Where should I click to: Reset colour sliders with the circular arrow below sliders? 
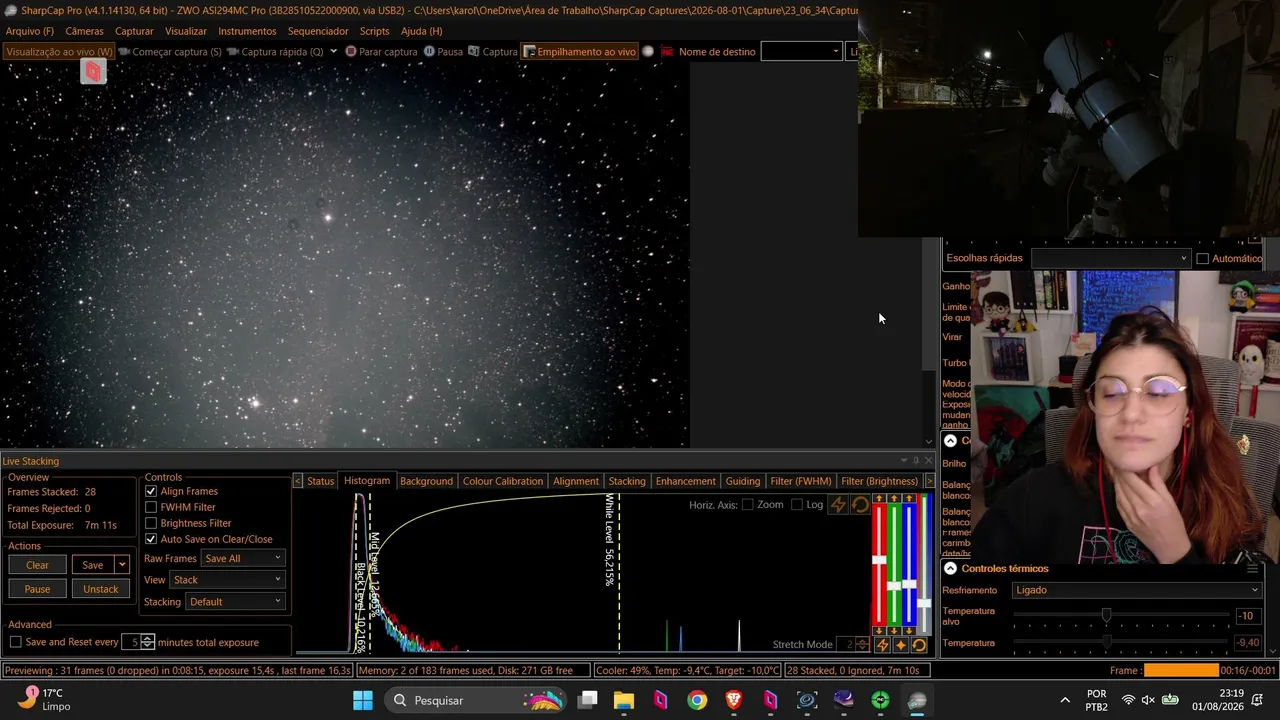point(919,645)
